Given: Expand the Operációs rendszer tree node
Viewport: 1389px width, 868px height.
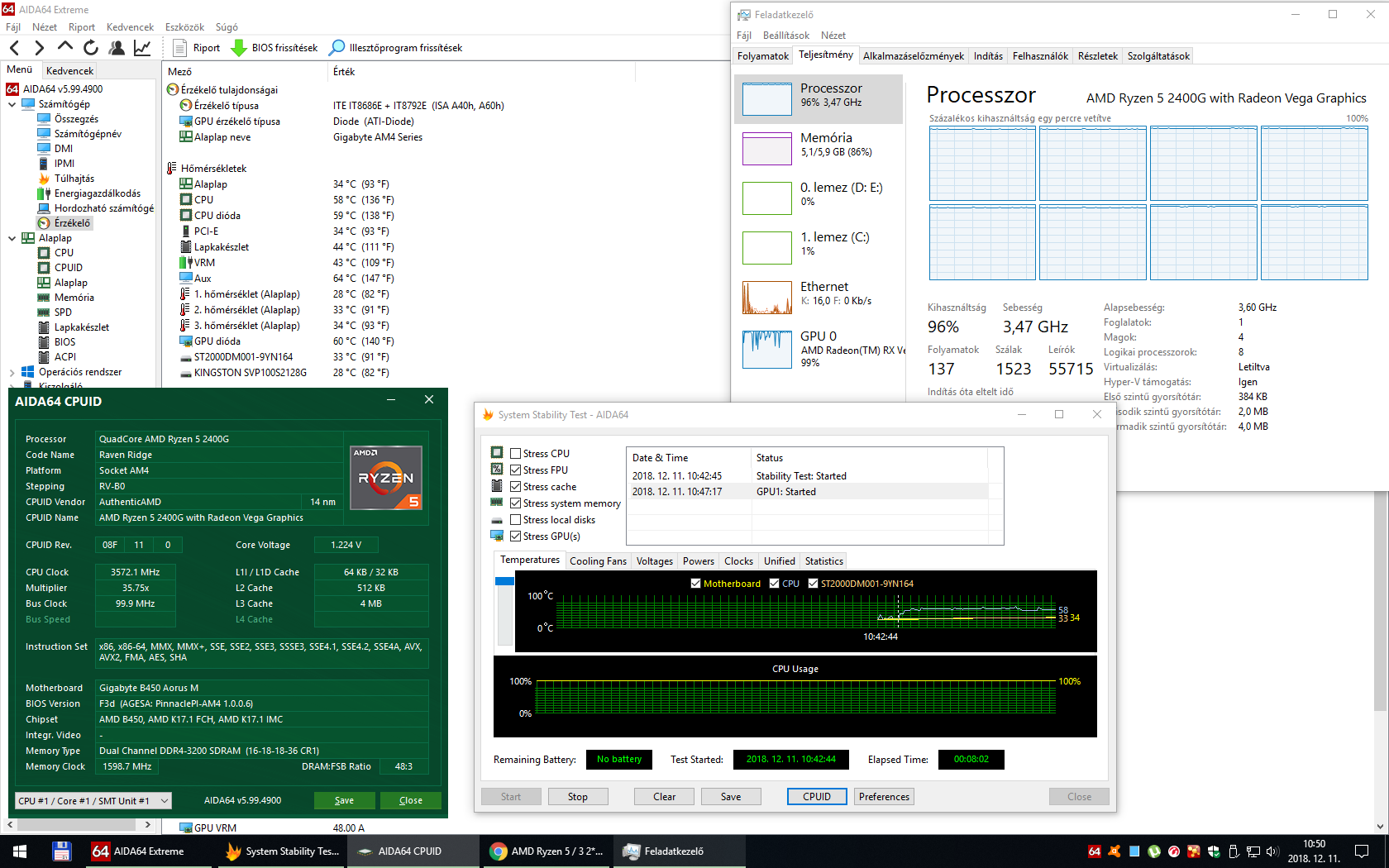Looking at the screenshot, I should point(12,373).
